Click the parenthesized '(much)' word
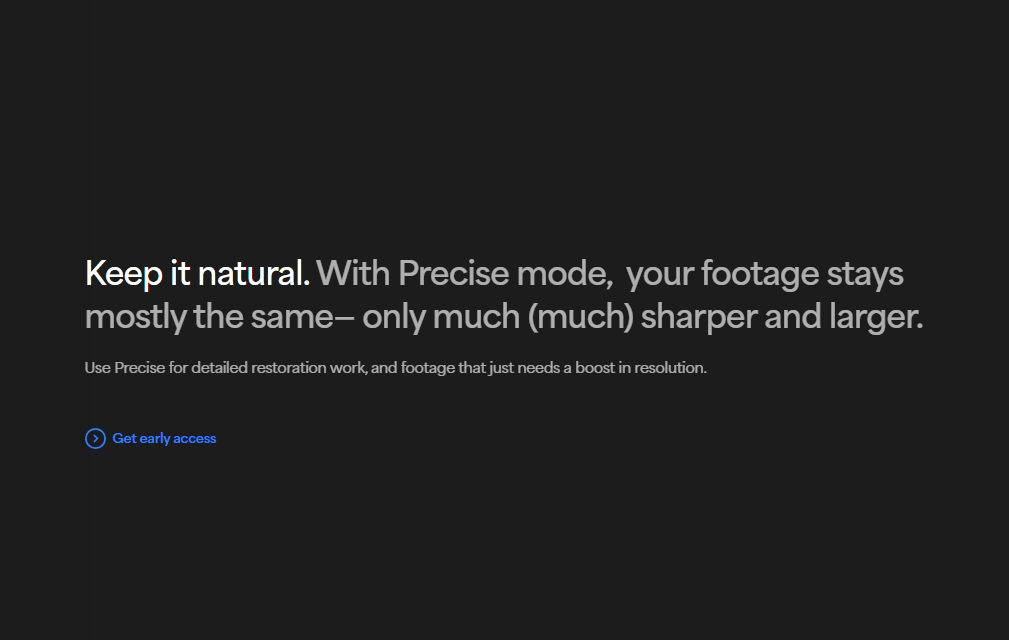 (x=581, y=317)
